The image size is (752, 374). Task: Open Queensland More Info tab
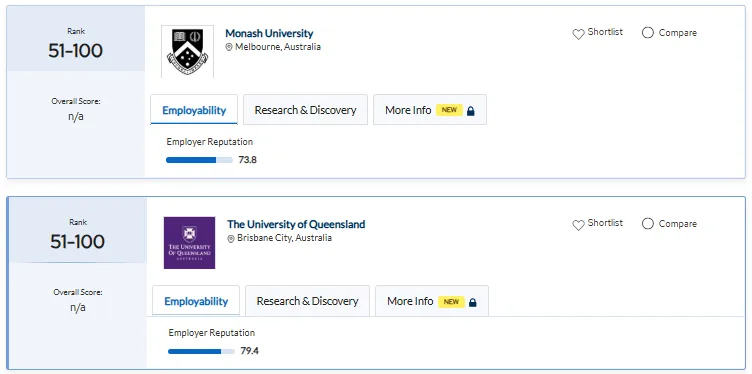click(x=432, y=301)
